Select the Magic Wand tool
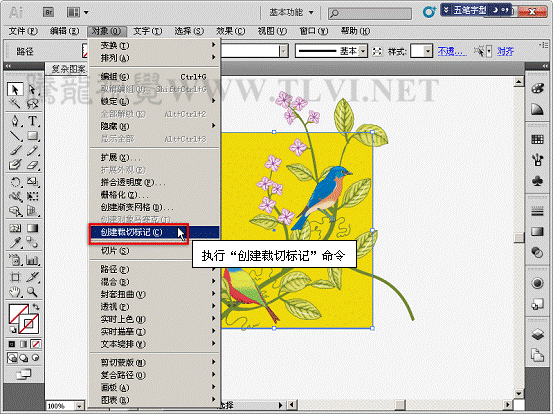This screenshot has width=553, height=414. [15, 103]
